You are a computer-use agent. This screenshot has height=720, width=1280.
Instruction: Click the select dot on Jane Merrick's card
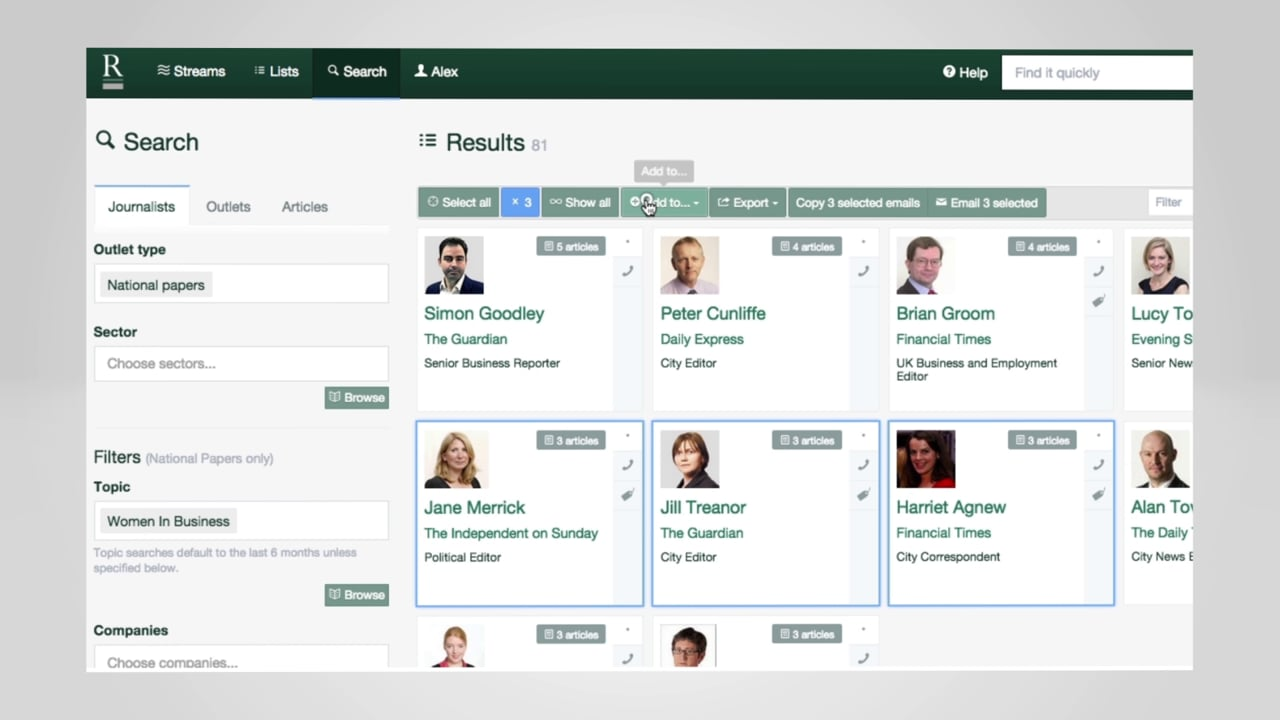628,436
